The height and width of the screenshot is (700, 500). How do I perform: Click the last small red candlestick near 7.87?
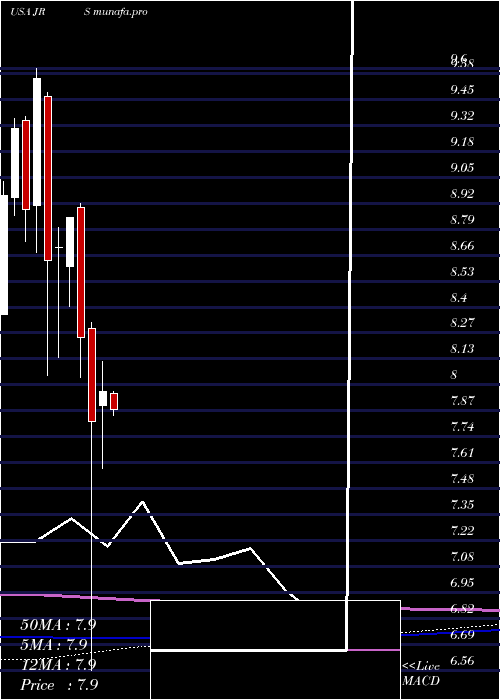point(114,401)
